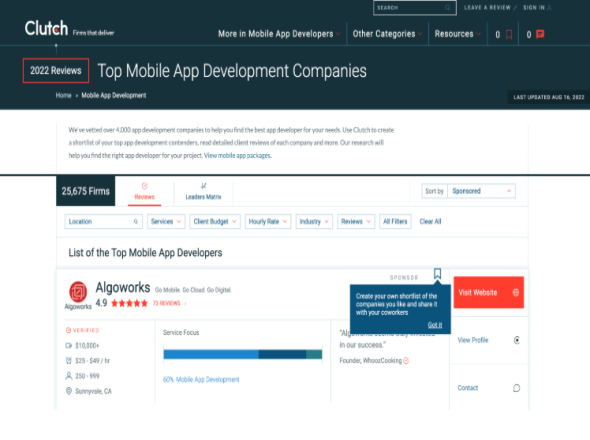The width and height of the screenshot is (590, 440).
Task: Click the header bookmark shortlist icon
Action: (x=509, y=35)
